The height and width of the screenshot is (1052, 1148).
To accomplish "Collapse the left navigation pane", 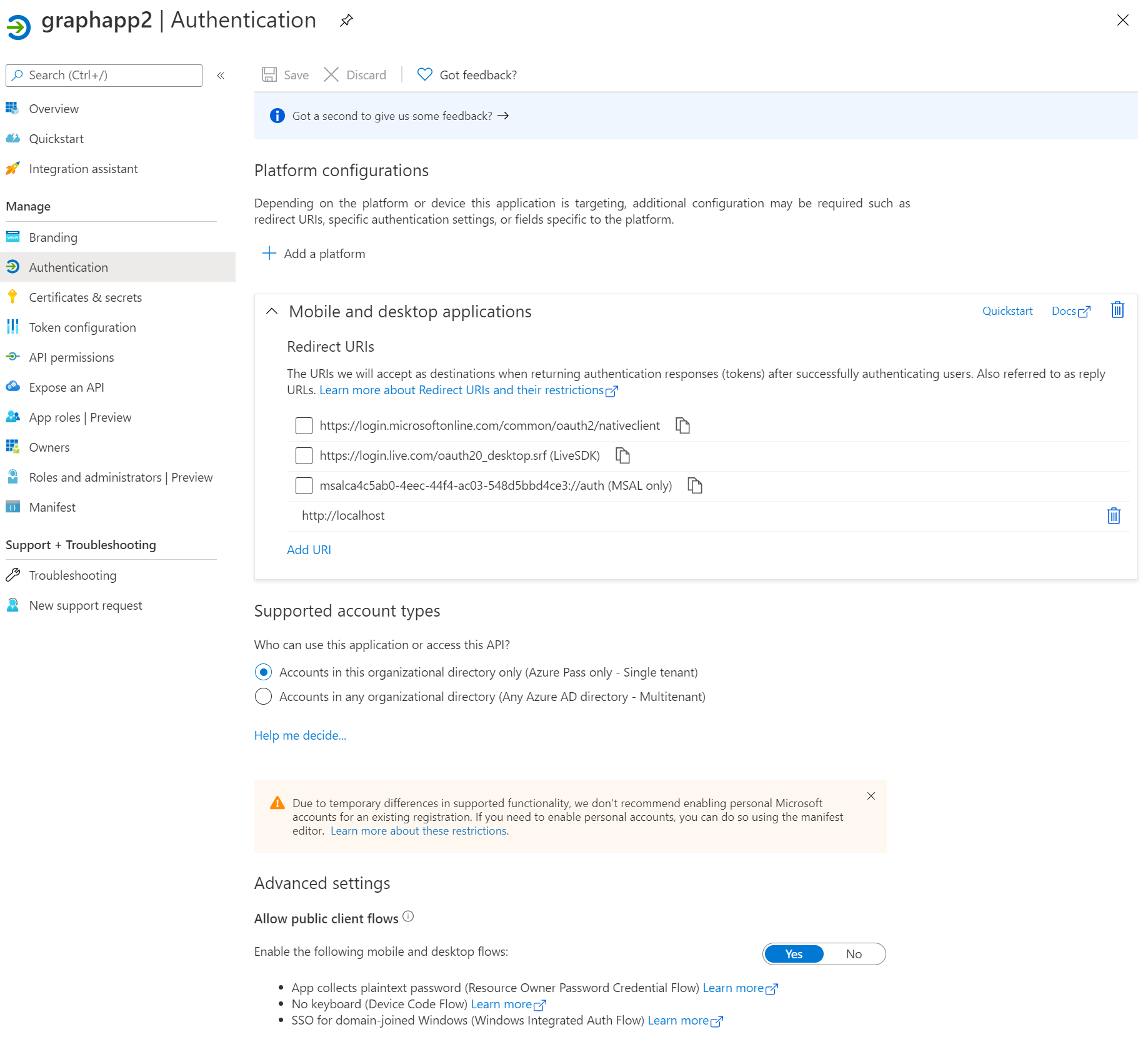I will [220, 75].
